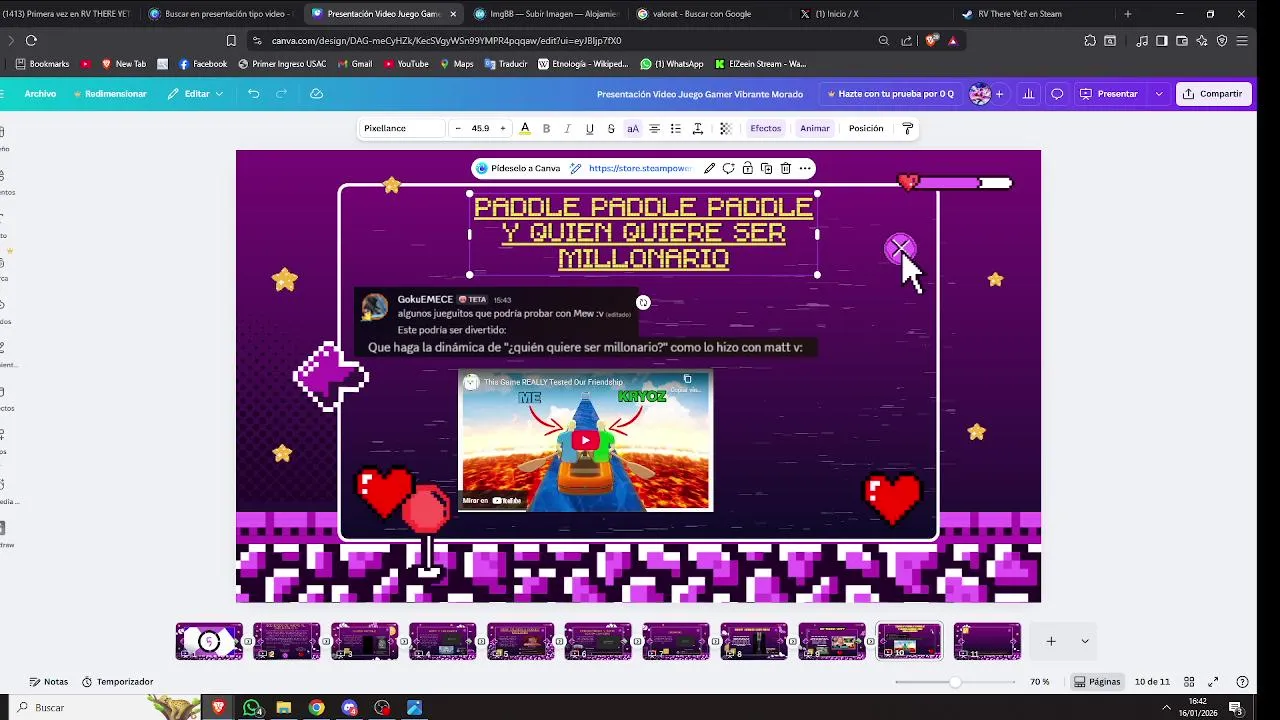Select slide 5 thumbnail
This screenshot has height=720, width=1280.
coord(520,641)
